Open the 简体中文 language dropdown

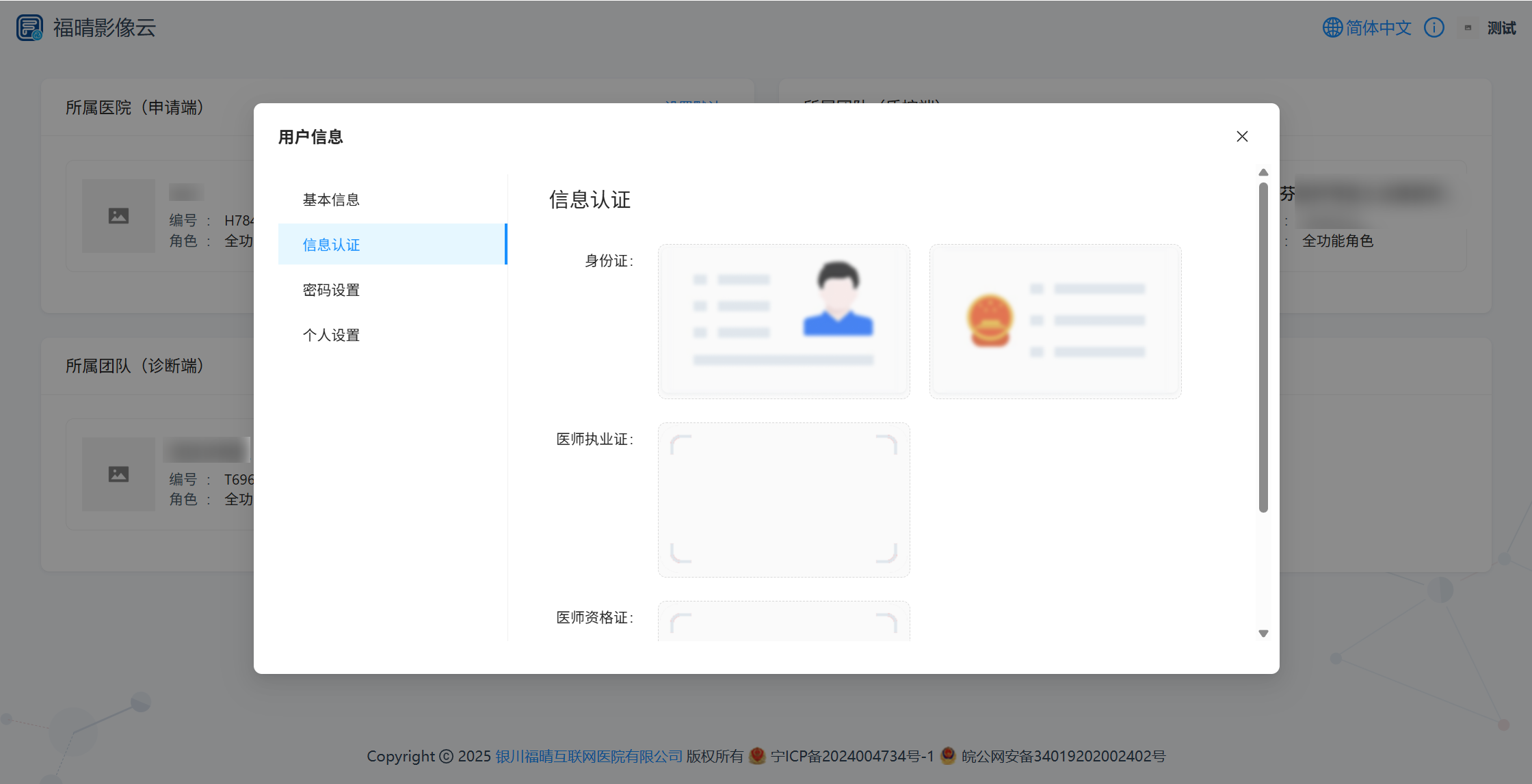[x=1377, y=27]
